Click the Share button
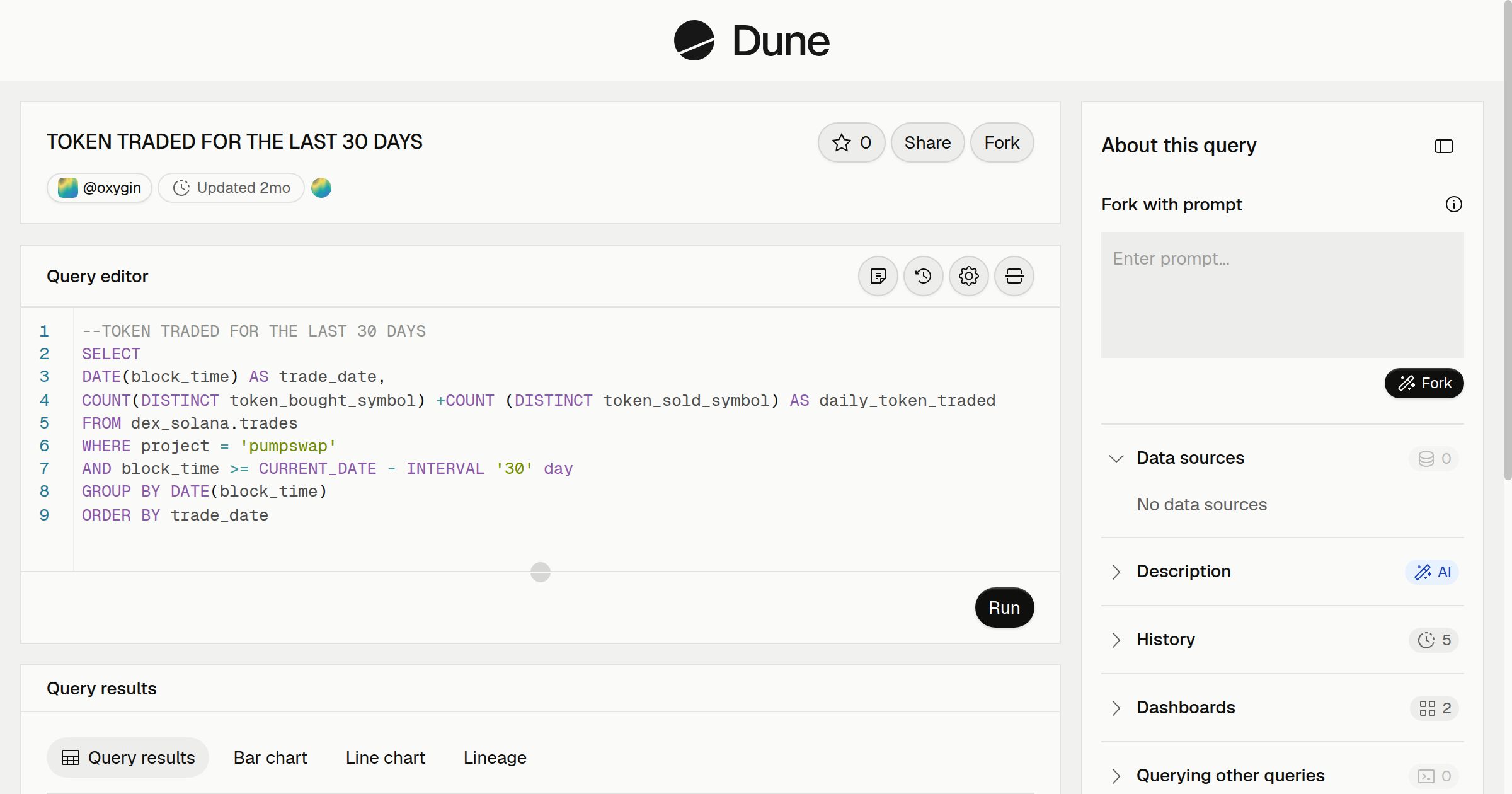The width and height of the screenshot is (1512, 794). pos(927,142)
